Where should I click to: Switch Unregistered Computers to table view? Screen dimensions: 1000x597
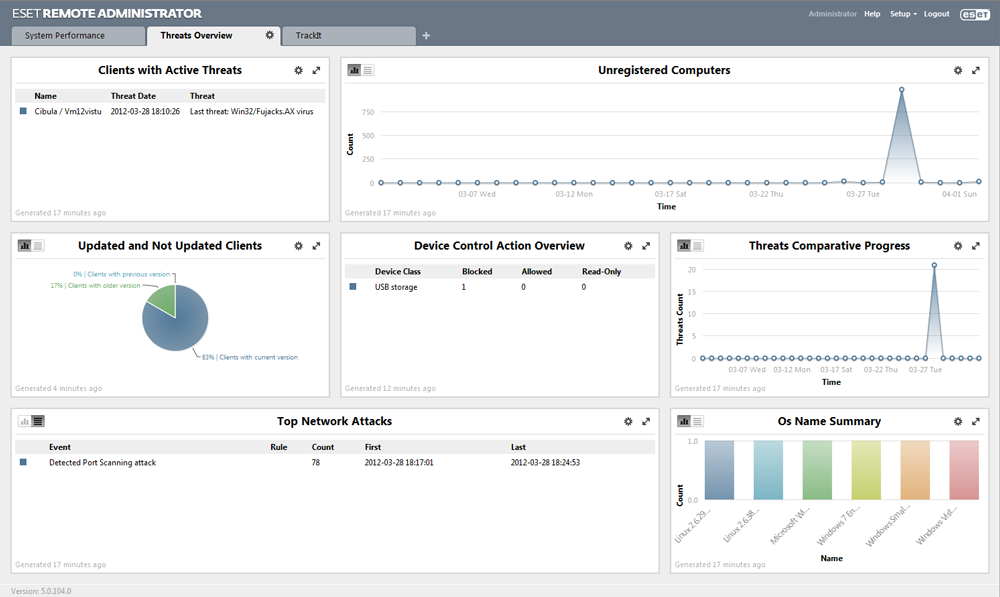click(x=368, y=70)
